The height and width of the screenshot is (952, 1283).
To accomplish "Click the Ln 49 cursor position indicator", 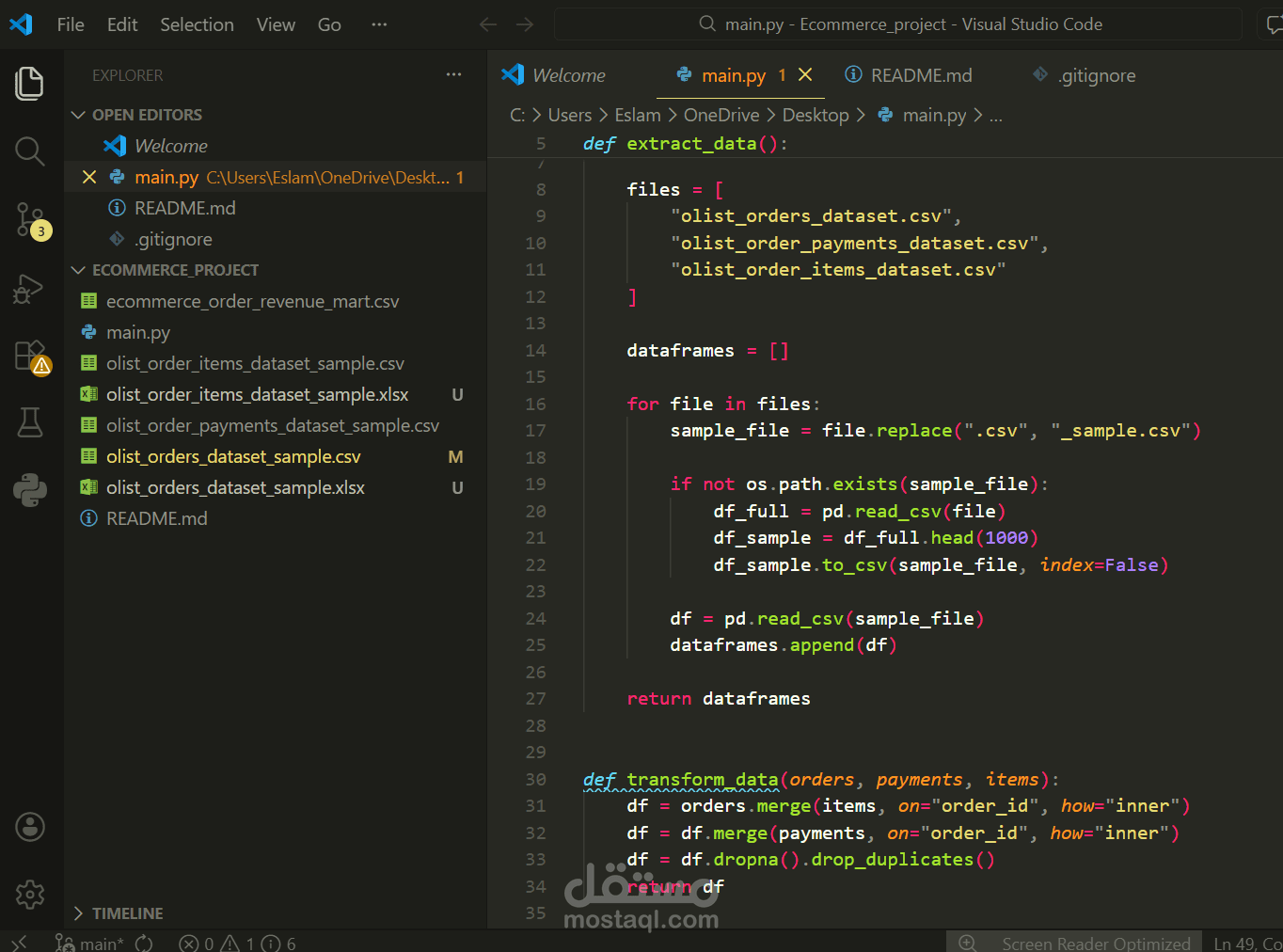I will (1247, 943).
